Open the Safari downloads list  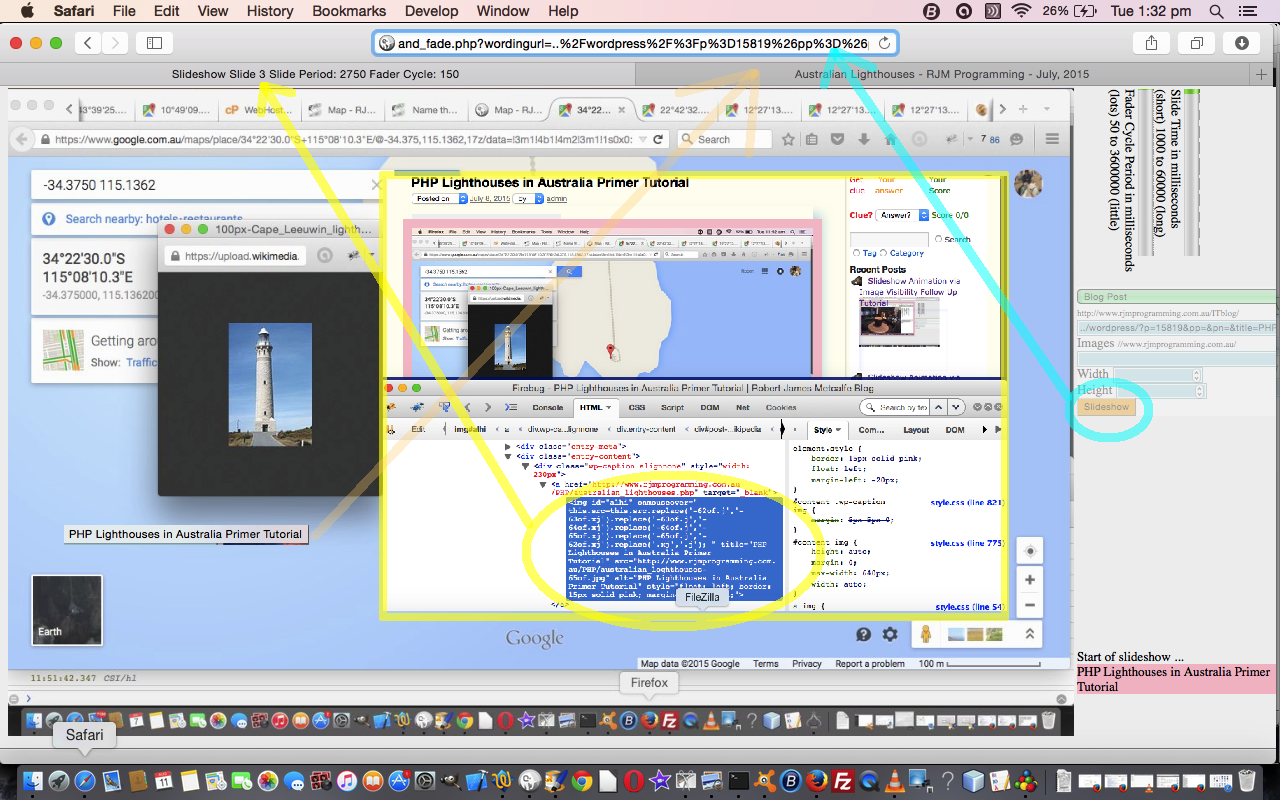point(1241,43)
